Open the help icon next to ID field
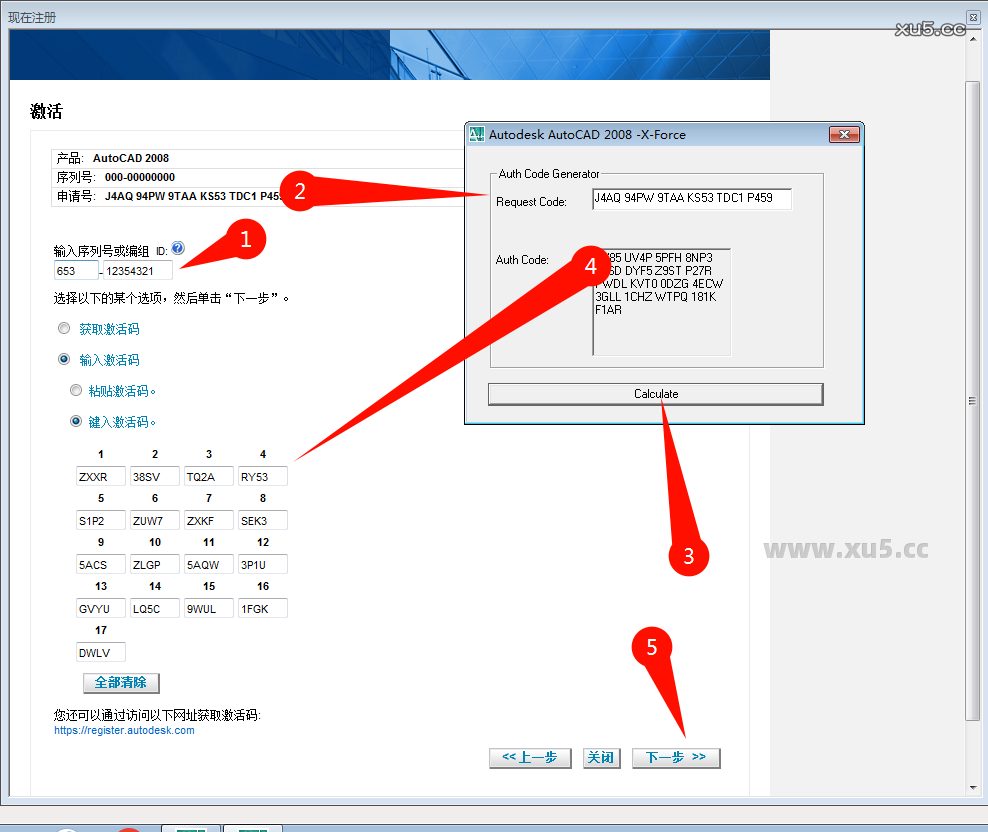Viewport: 988px width, 832px height. (x=177, y=248)
